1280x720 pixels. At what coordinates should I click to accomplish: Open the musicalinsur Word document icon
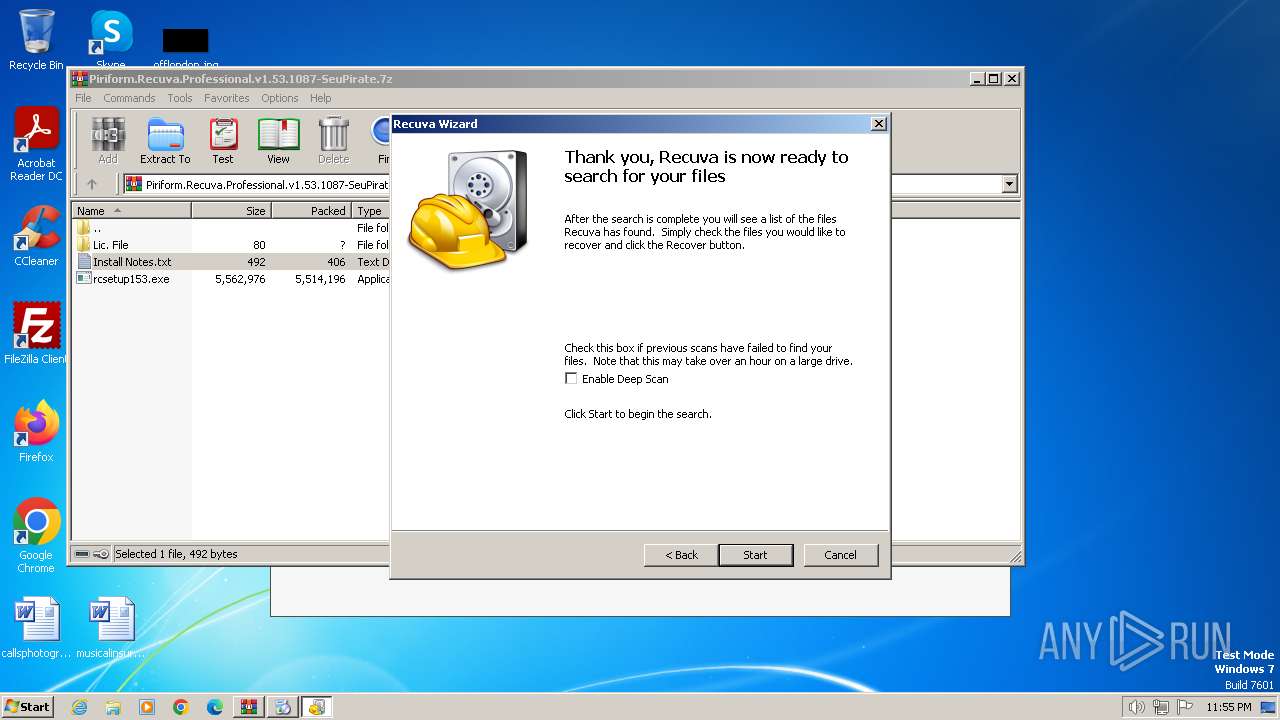[x=111, y=627]
